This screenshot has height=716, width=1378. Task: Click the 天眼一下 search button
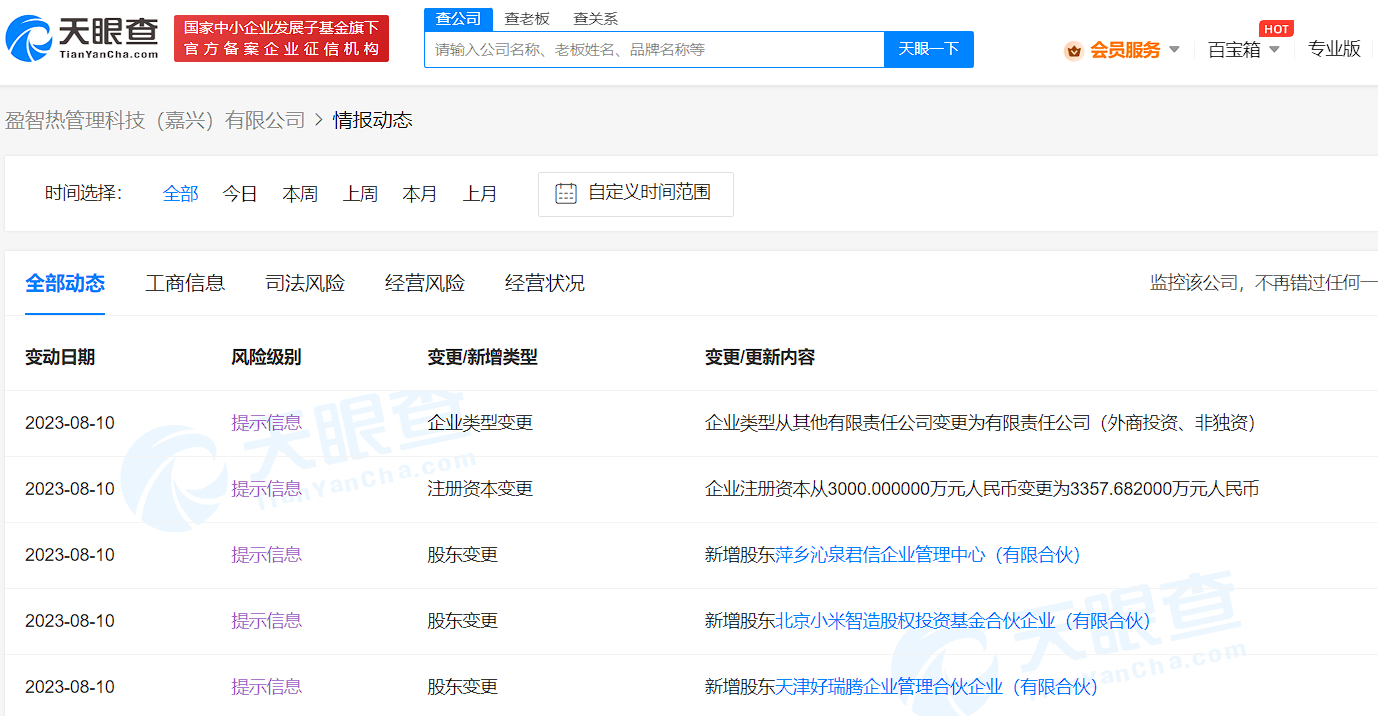(929, 49)
